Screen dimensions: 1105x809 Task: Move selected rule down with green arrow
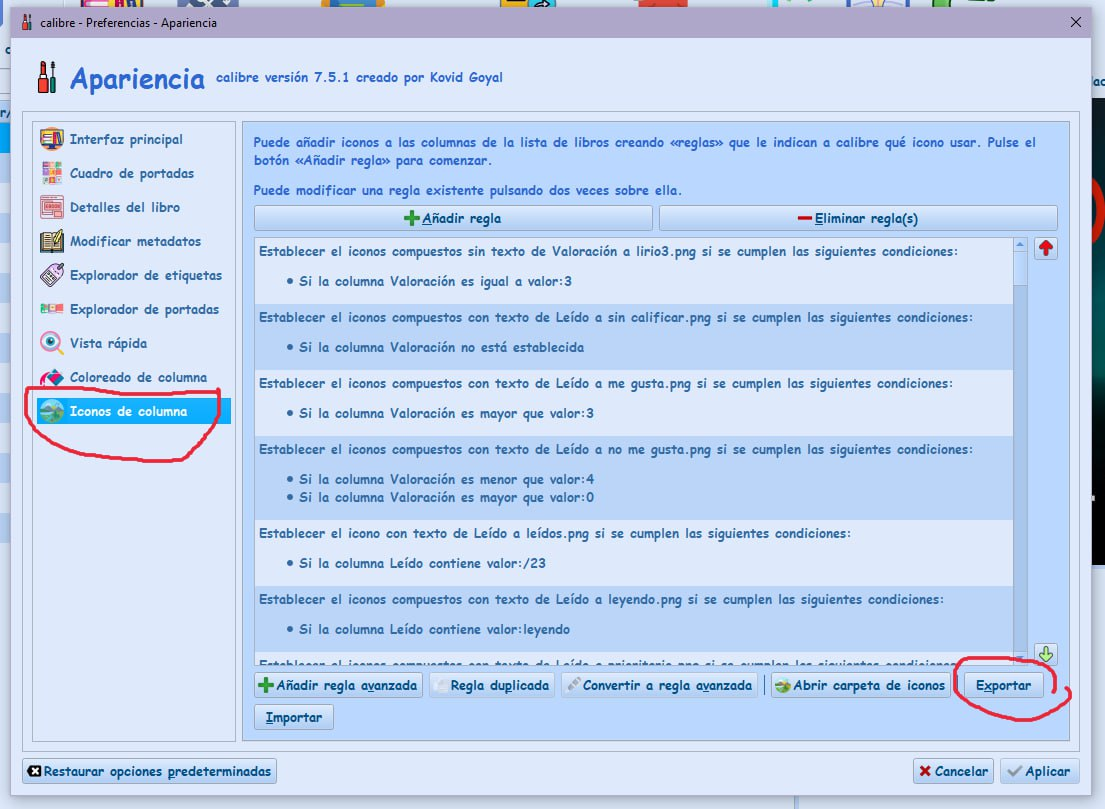click(x=1046, y=654)
